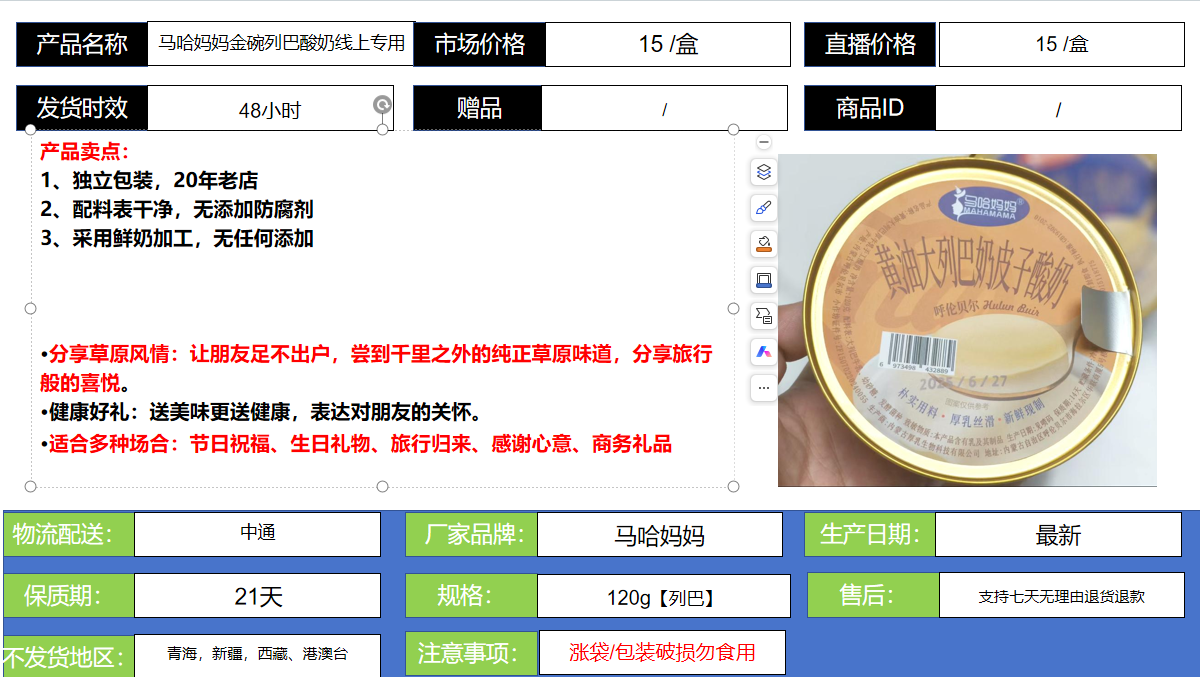Screen dimensions: 1200x677
Task: Click the bottom-right text box resize handle
Action: (x=733, y=486)
